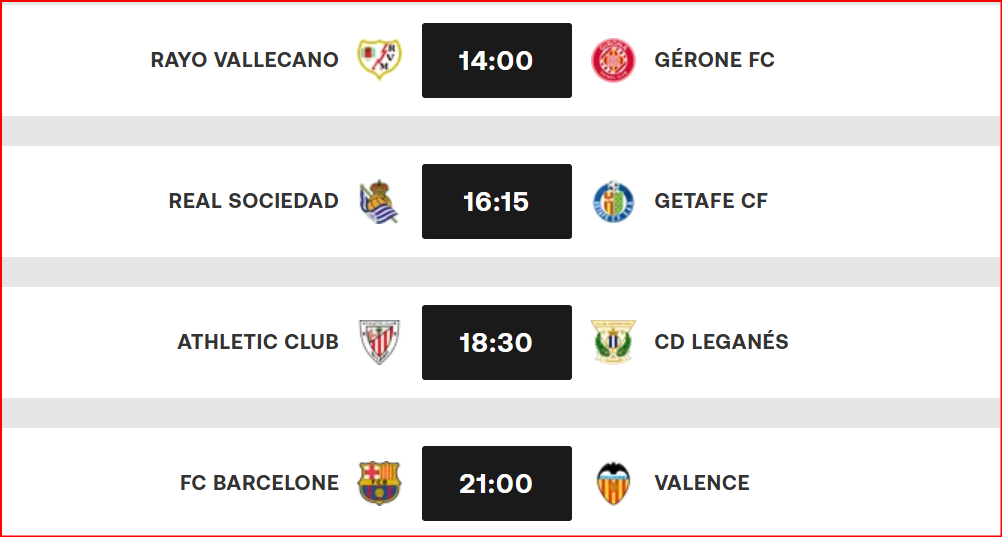The image size is (1002, 537).
Task: Click the Rayo Vallecano club crest
Action: click(x=379, y=60)
